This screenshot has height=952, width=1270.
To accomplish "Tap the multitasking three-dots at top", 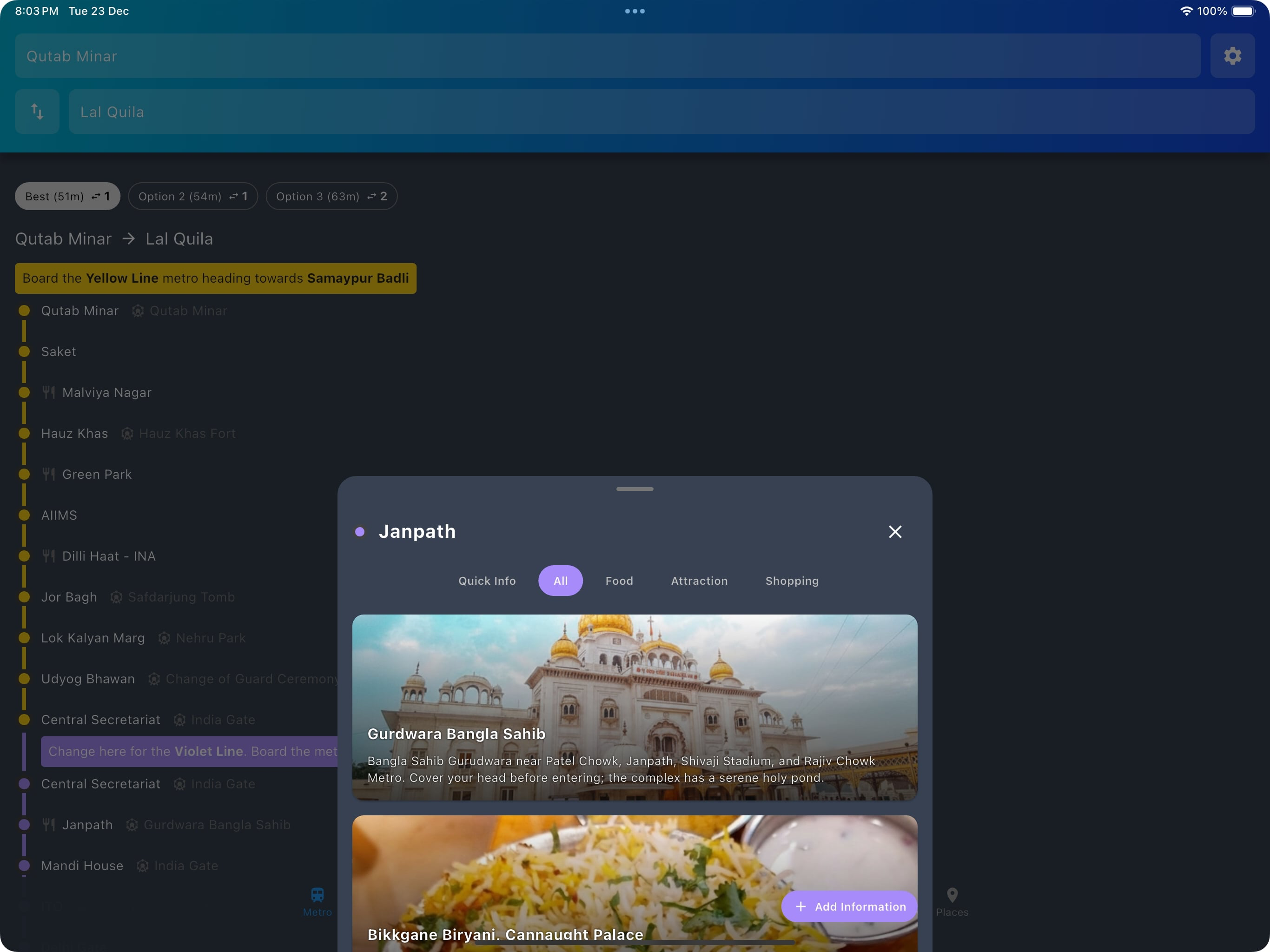I will tap(635, 11).
